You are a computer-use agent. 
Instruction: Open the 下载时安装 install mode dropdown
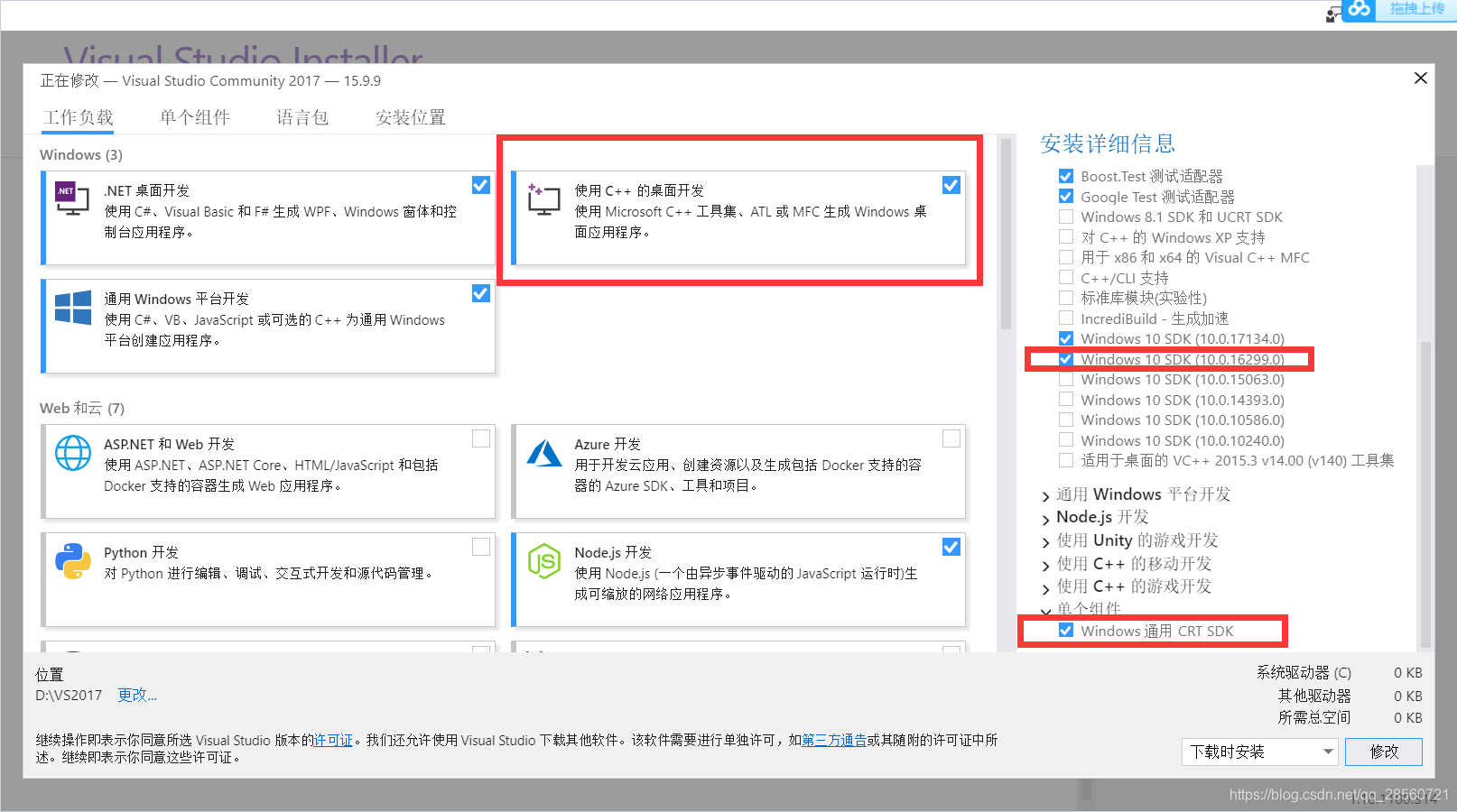coord(1259,752)
